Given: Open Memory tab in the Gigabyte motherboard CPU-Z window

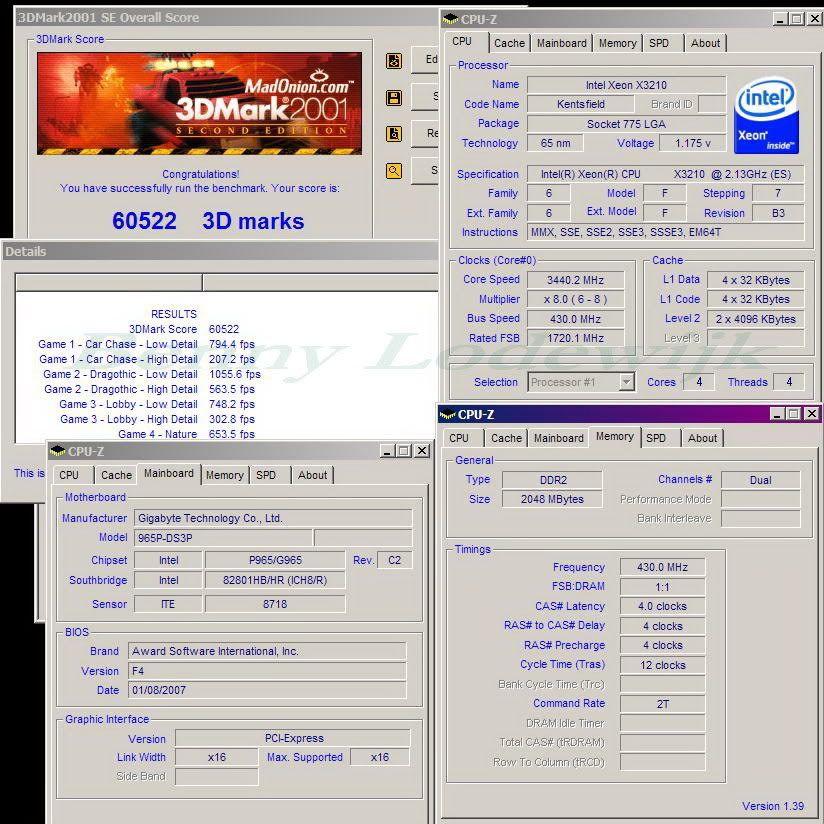Looking at the screenshot, I should click(x=224, y=475).
